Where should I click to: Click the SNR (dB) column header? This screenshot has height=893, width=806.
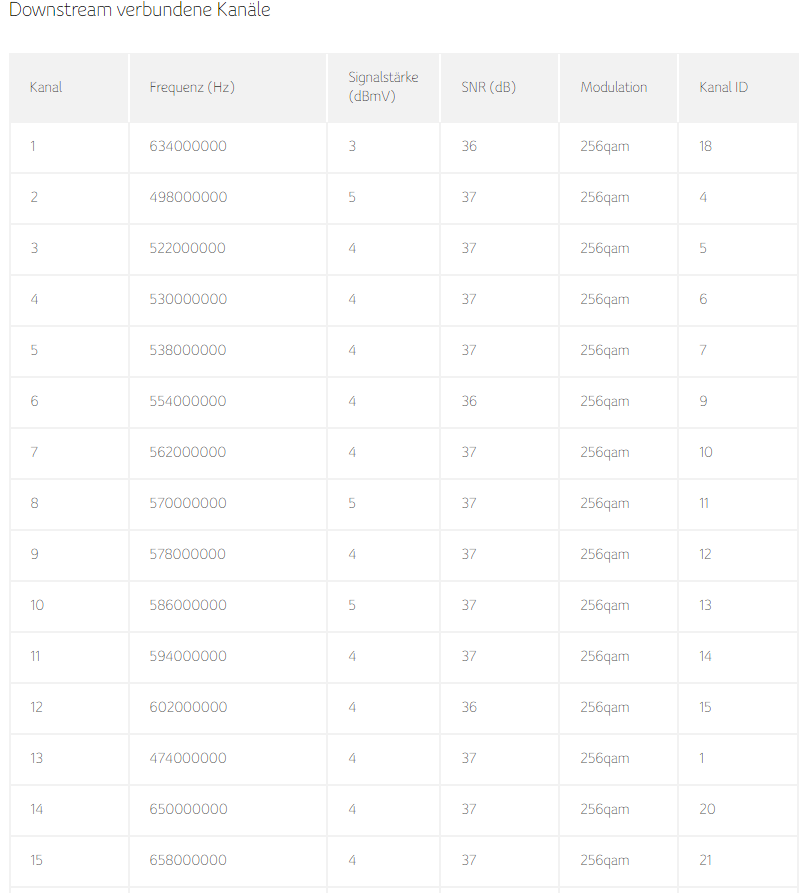coord(489,87)
